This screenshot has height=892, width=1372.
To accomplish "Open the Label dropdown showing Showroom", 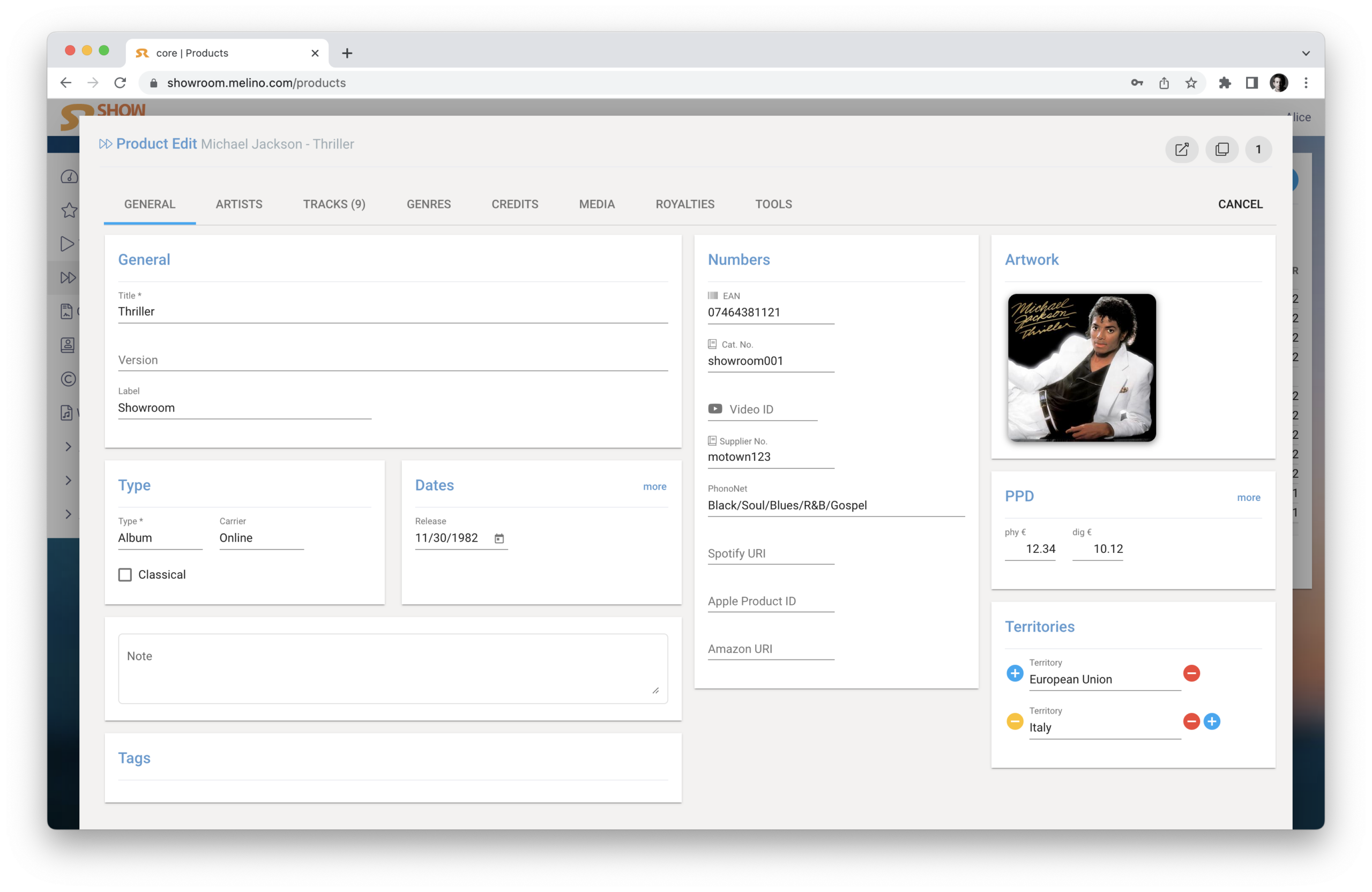I will click(x=244, y=408).
